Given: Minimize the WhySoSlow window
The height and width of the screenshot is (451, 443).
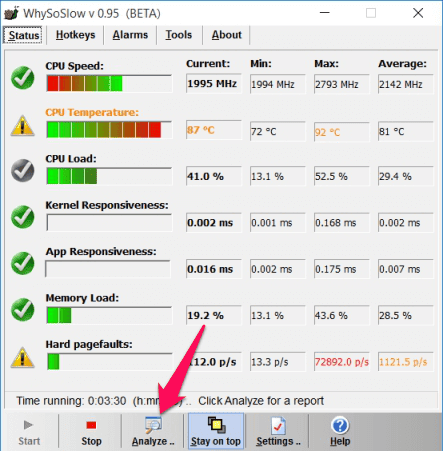Looking at the screenshot, I should tap(324, 13).
